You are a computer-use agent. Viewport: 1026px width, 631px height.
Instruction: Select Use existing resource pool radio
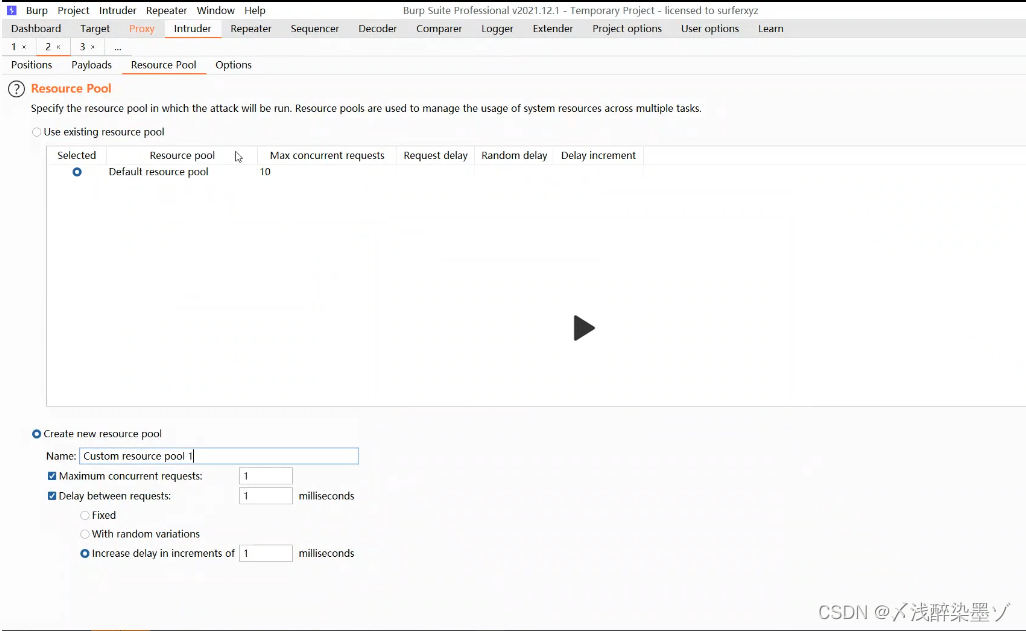coord(37,132)
